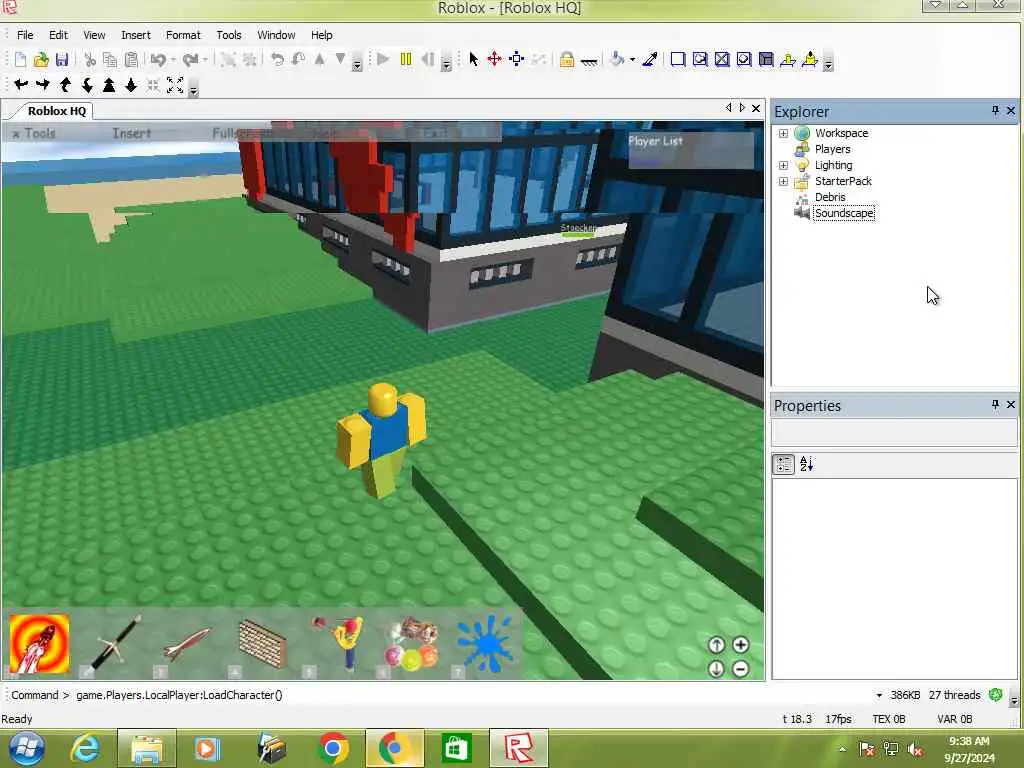1024x768 pixels.
Task: Open the File menu
Action: point(25,35)
